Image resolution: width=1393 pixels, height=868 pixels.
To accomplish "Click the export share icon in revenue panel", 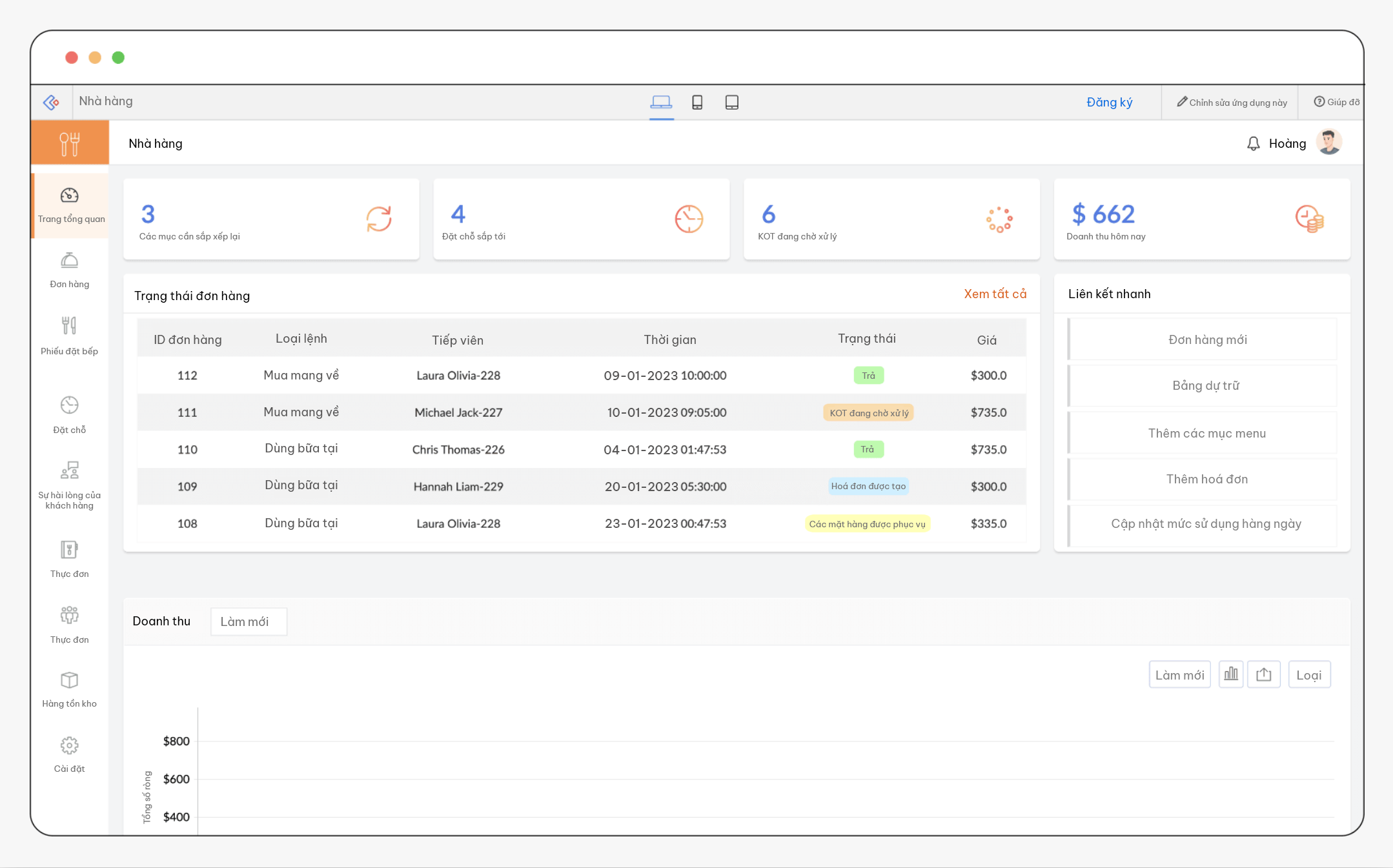I will click(1263, 674).
